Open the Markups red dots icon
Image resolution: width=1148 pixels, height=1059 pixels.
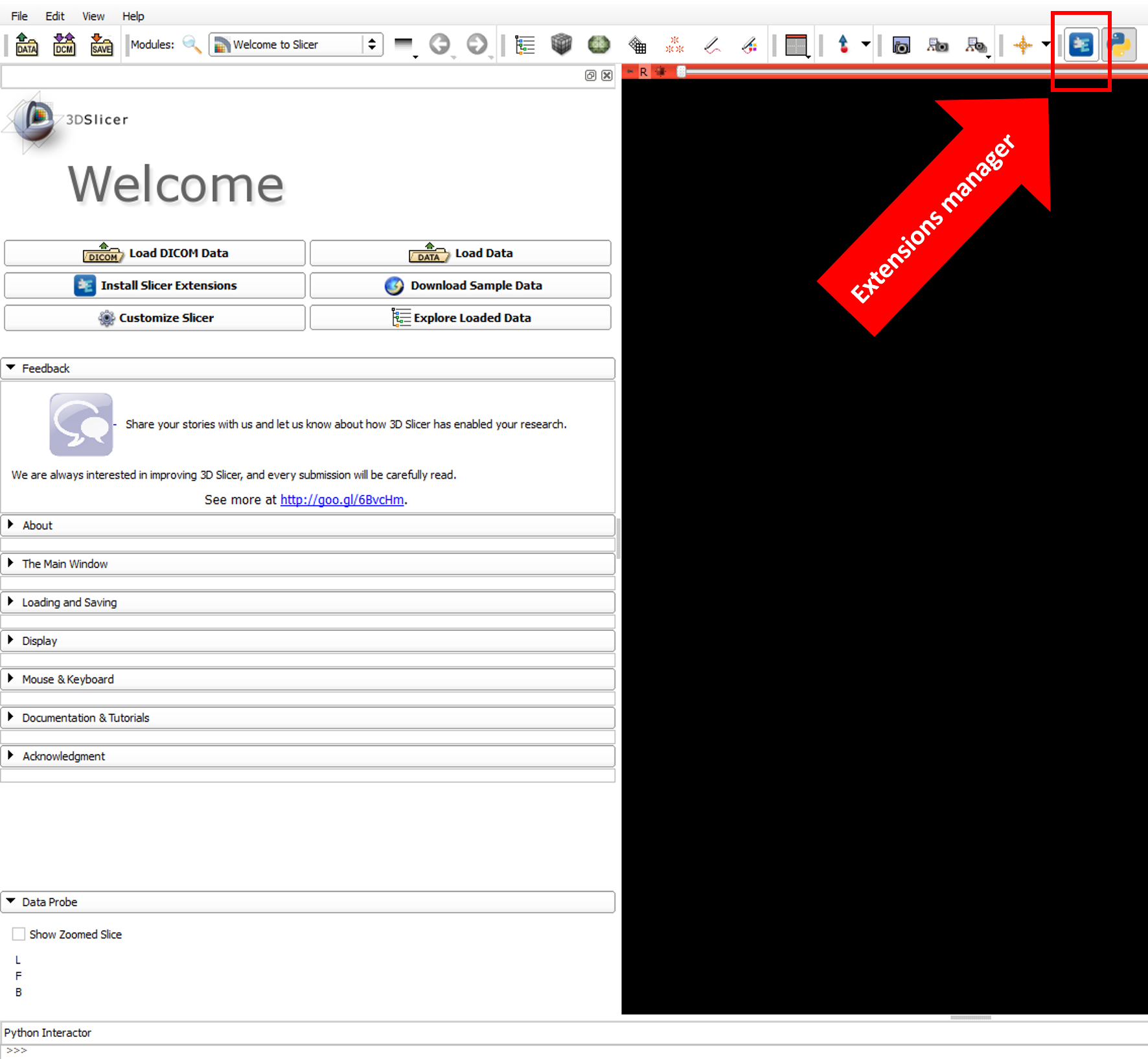coord(674,45)
